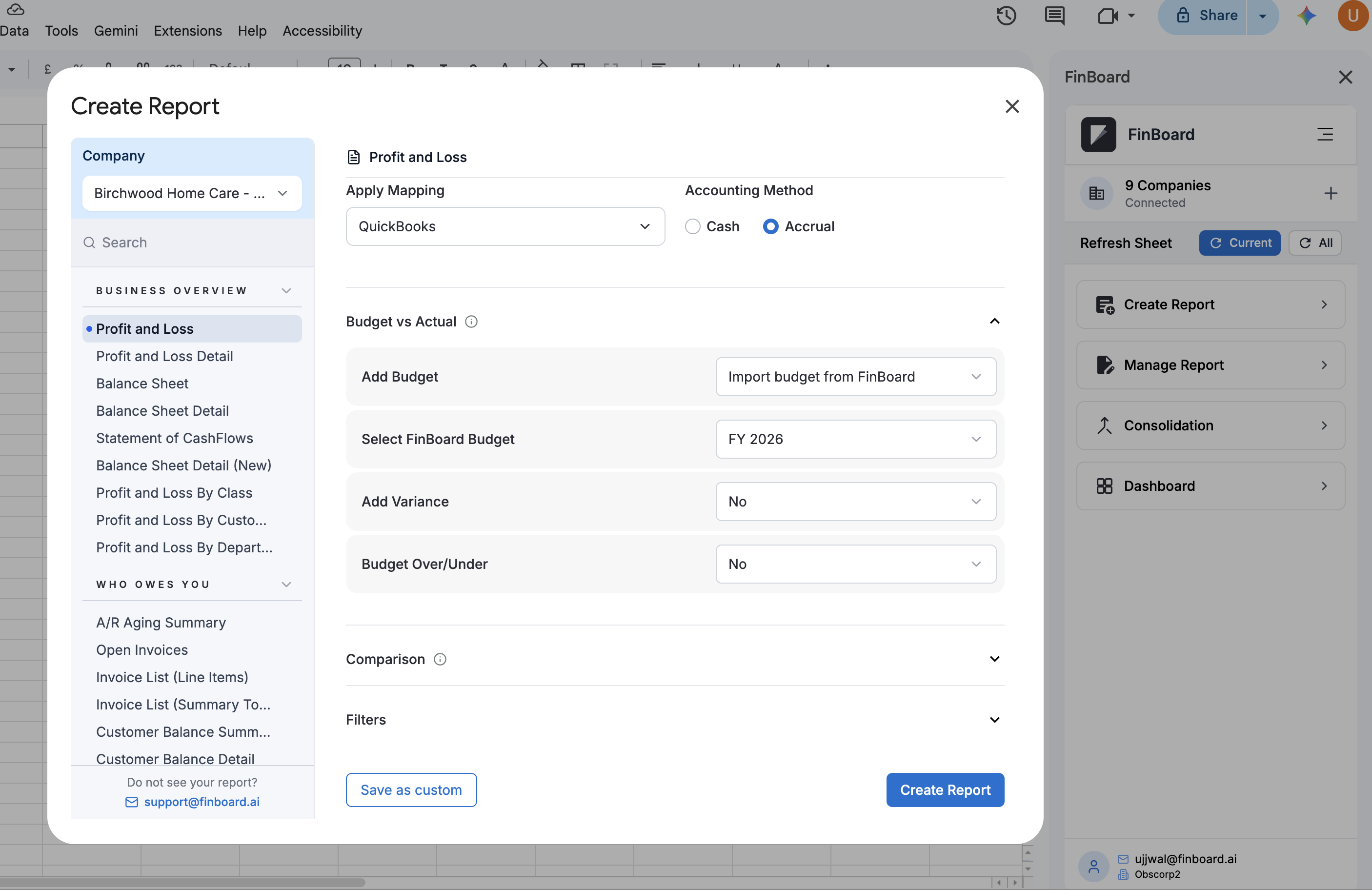Open the Select FinBoard Budget dropdown

855,439
